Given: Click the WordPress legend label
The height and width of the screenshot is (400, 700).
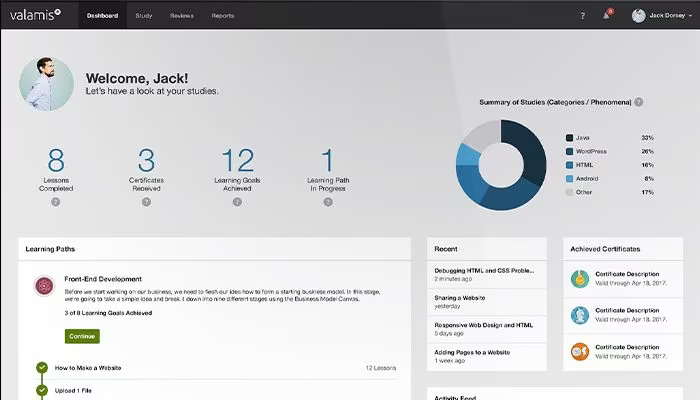Looking at the screenshot, I should (x=591, y=151).
